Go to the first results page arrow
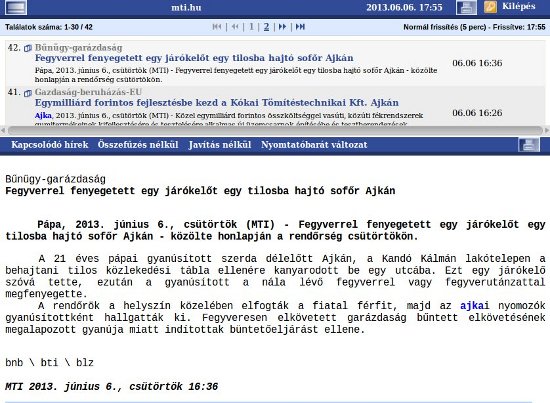The image size is (550, 403). point(217,27)
